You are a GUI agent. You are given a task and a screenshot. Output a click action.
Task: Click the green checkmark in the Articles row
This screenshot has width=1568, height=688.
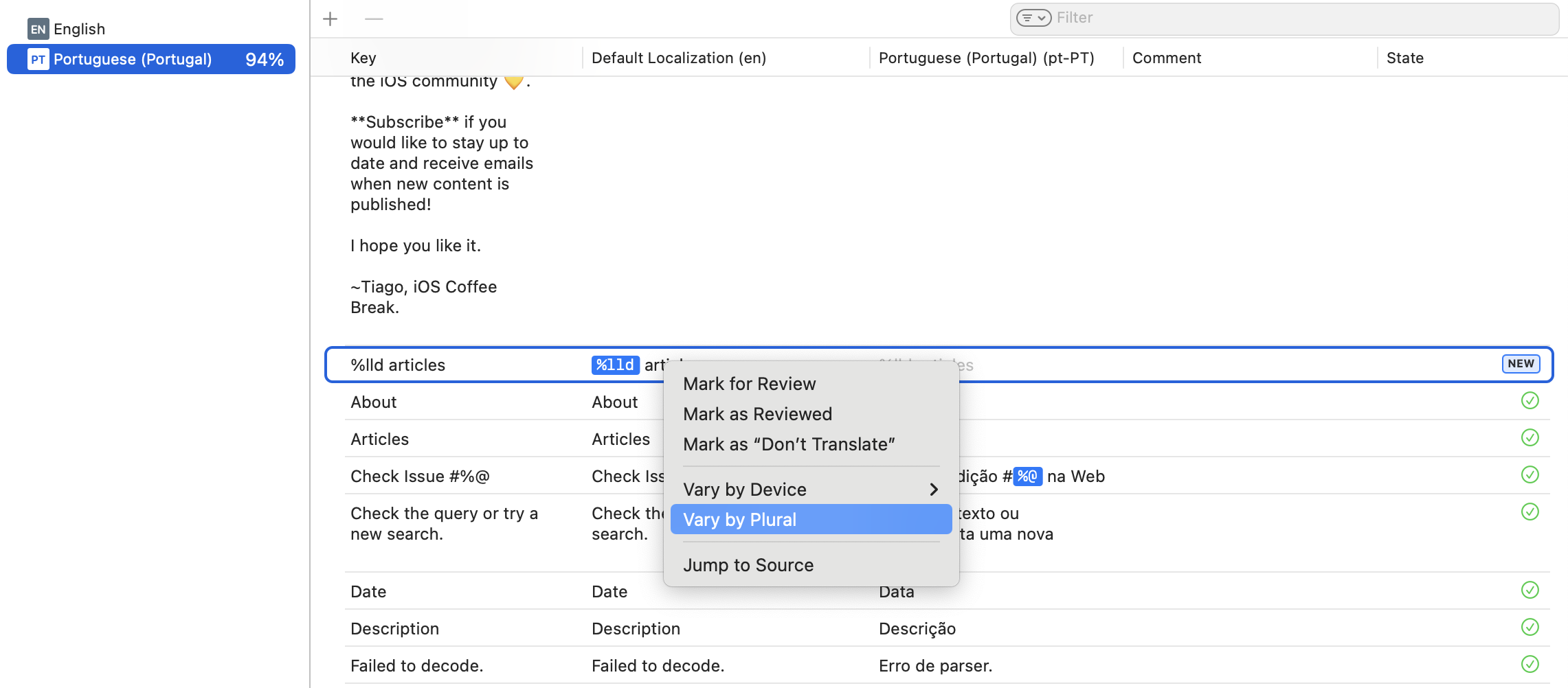pyautogui.click(x=1530, y=437)
